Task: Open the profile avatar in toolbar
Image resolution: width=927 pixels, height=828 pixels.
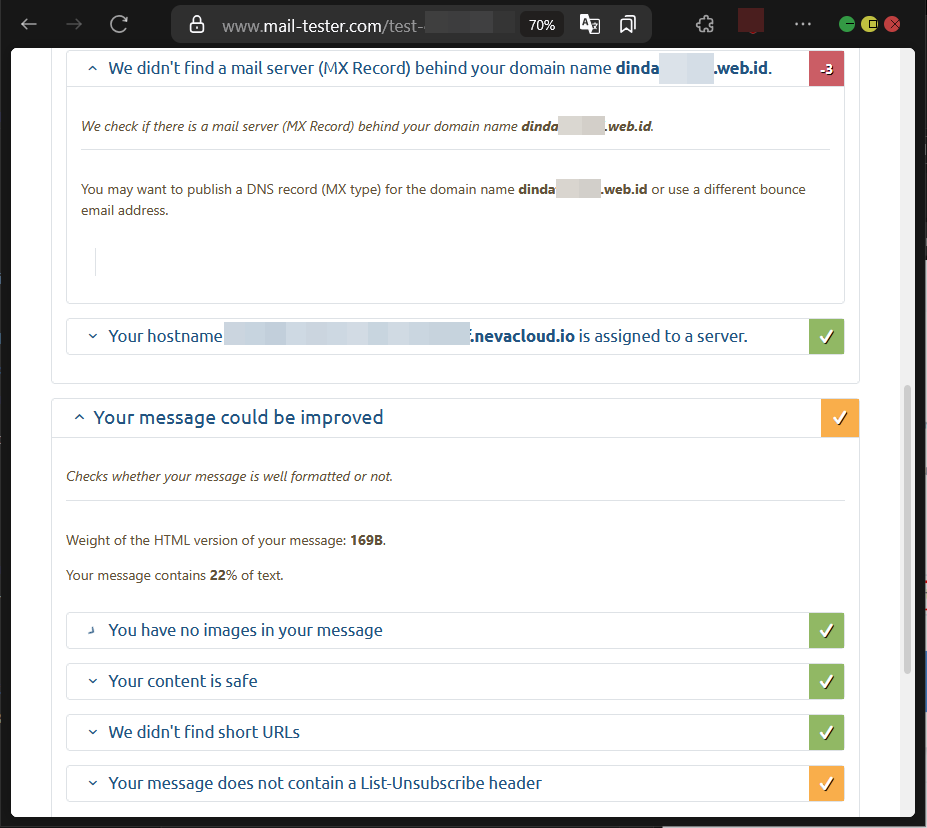Action: click(x=751, y=21)
